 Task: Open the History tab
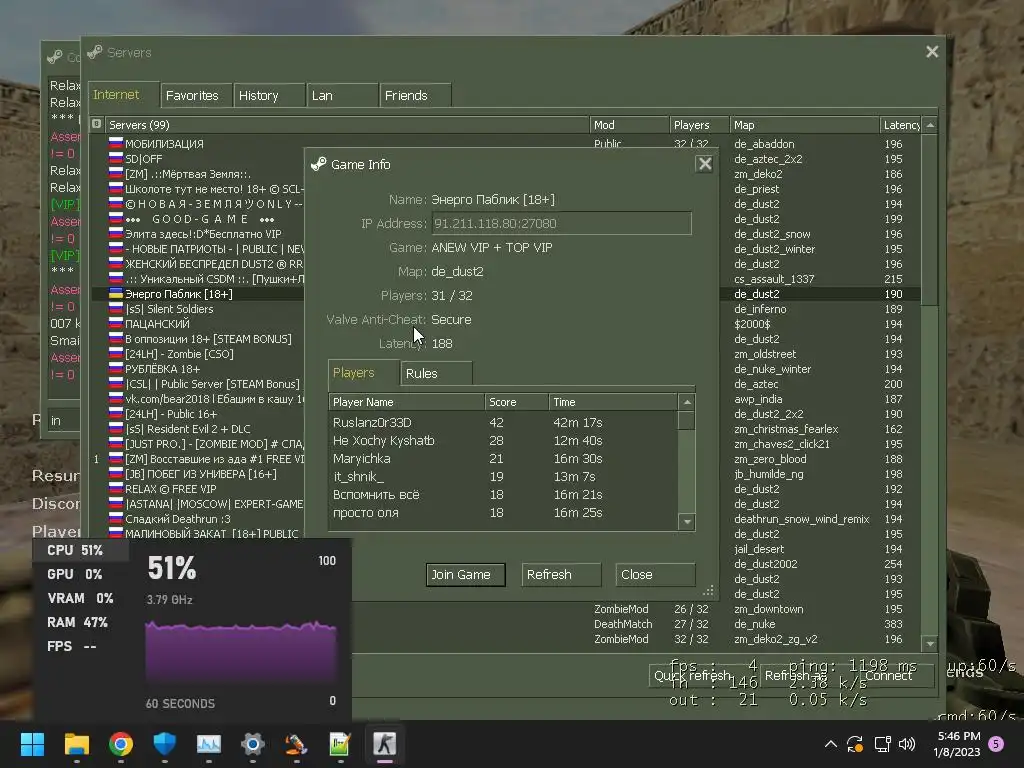pyautogui.click(x=269, y=95)
